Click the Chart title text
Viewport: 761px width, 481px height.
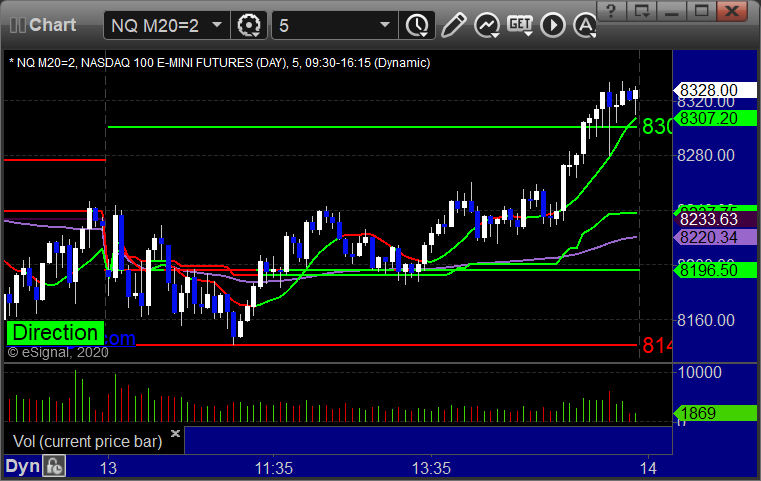[x=52, y=25]
